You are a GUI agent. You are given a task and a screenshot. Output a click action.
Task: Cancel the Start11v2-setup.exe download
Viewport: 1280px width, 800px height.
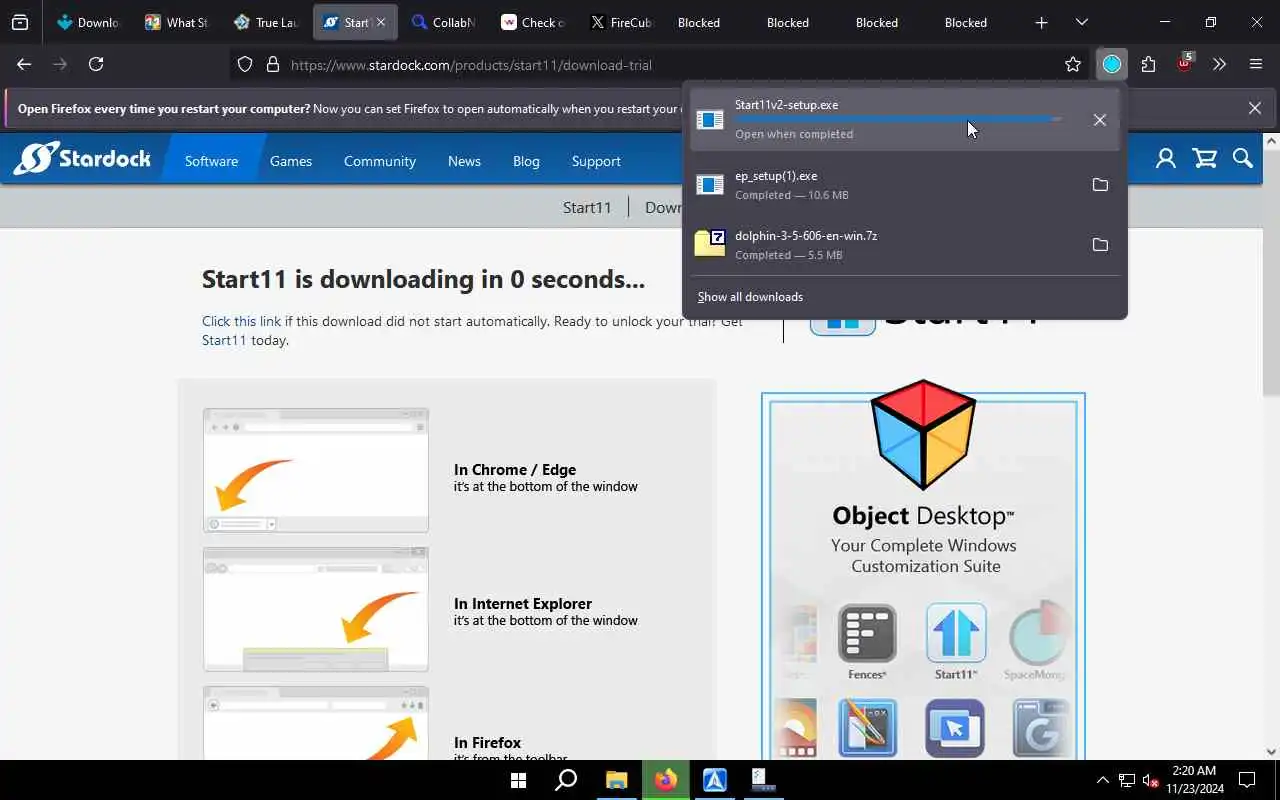(1099, 120)
